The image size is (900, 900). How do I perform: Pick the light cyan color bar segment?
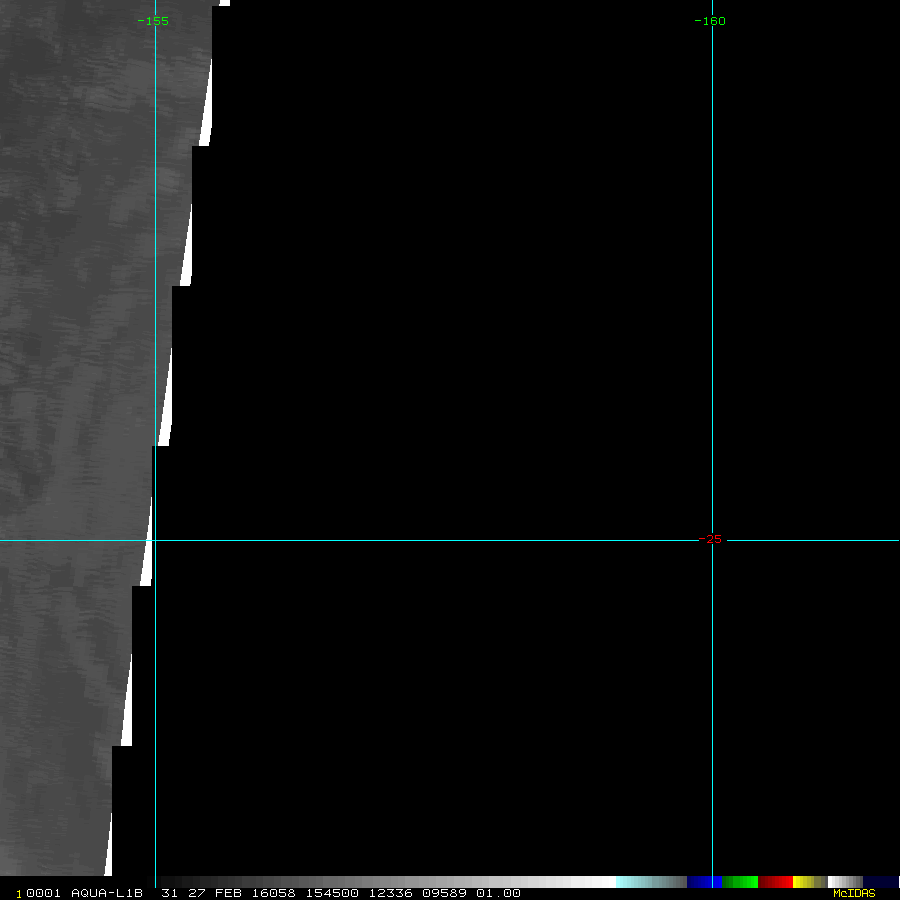(634, 882)
